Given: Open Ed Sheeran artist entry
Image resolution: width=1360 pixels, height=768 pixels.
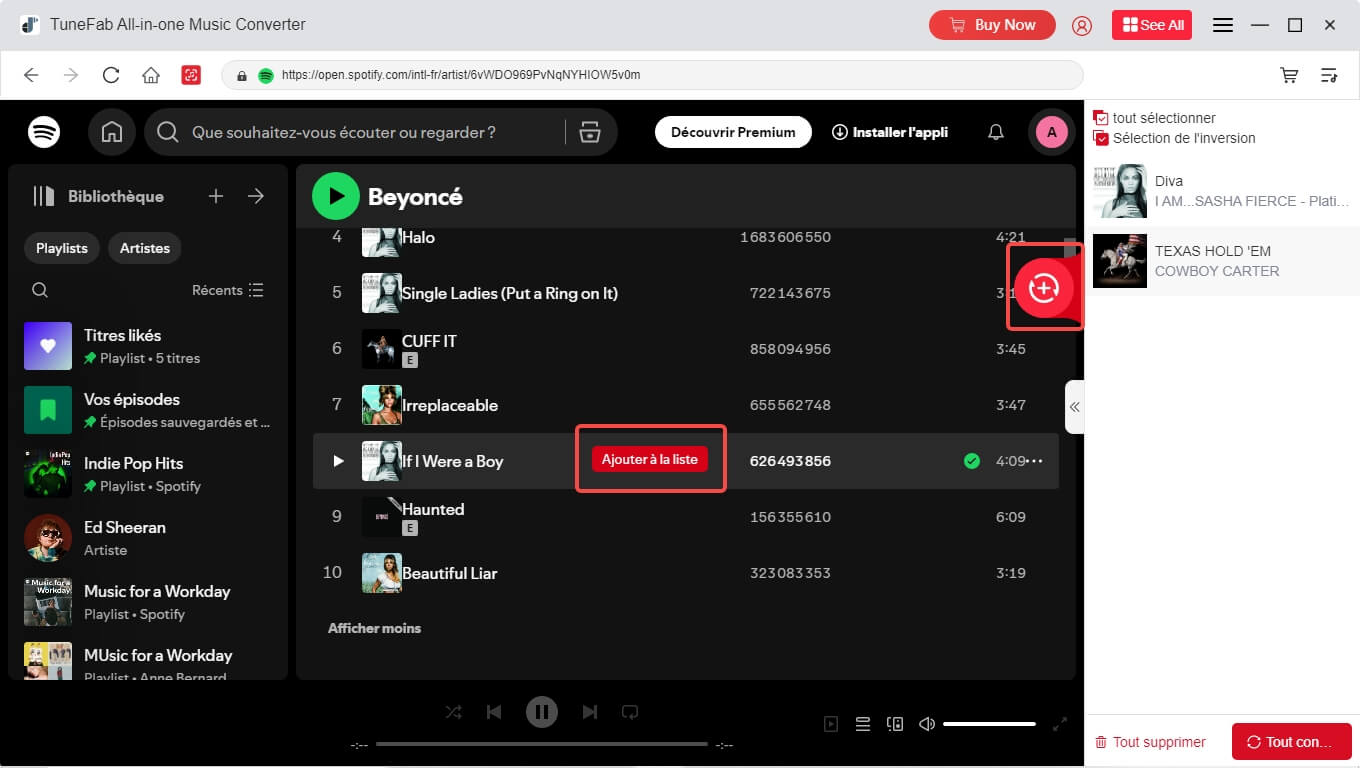Looking at the screenshot, I should (x=148, y=538).
